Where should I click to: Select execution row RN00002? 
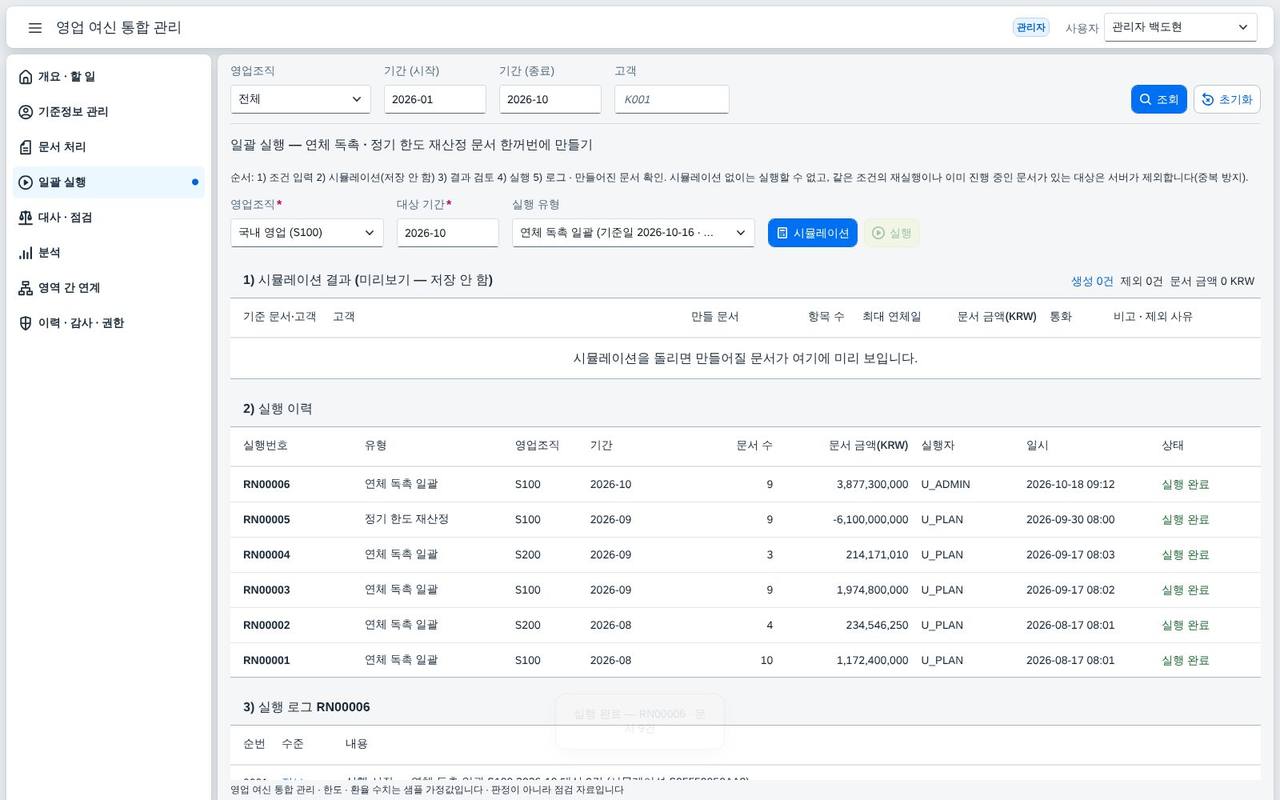[745, 625]
